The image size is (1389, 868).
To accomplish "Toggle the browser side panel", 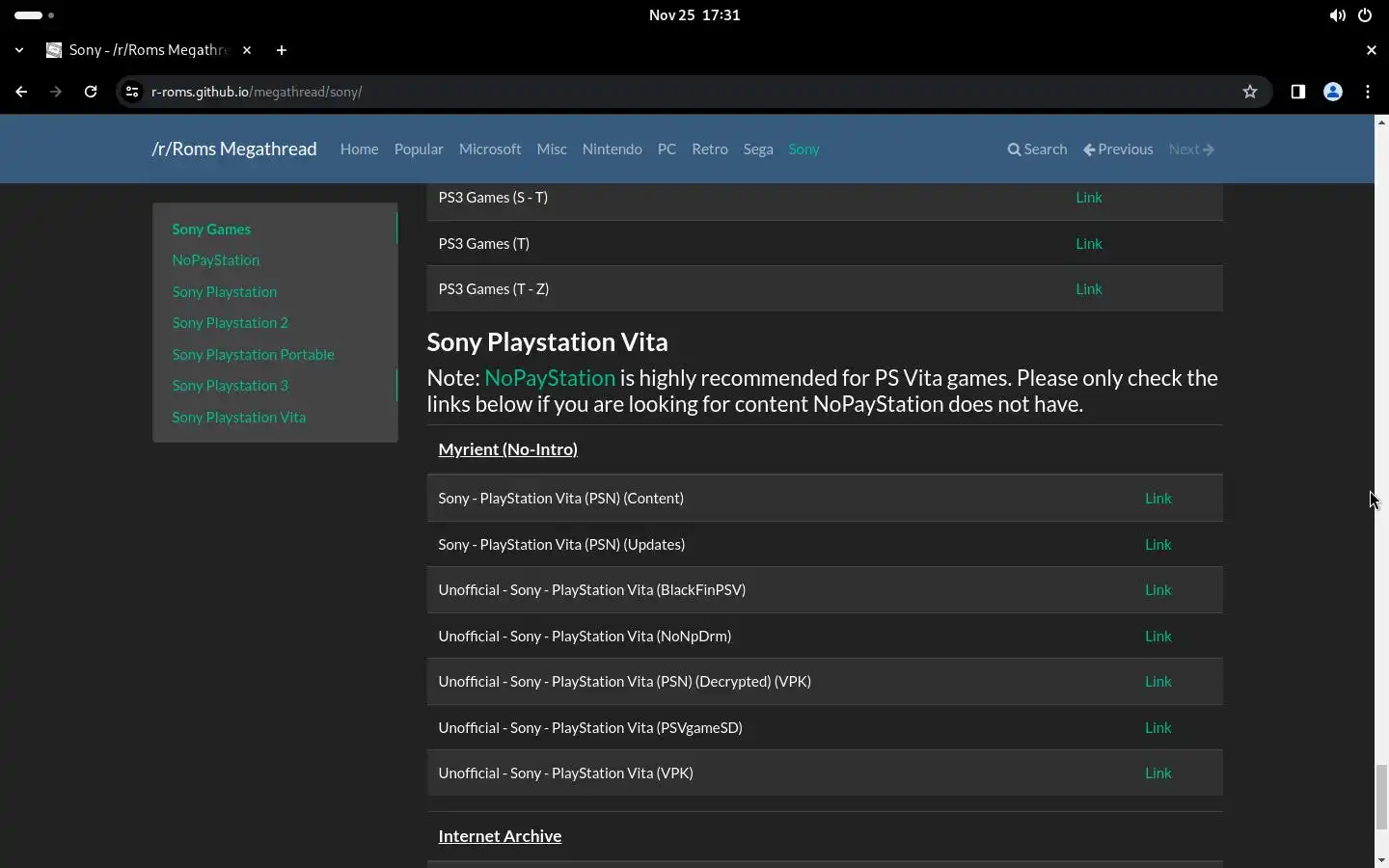I will click(x=1298, y=92).
